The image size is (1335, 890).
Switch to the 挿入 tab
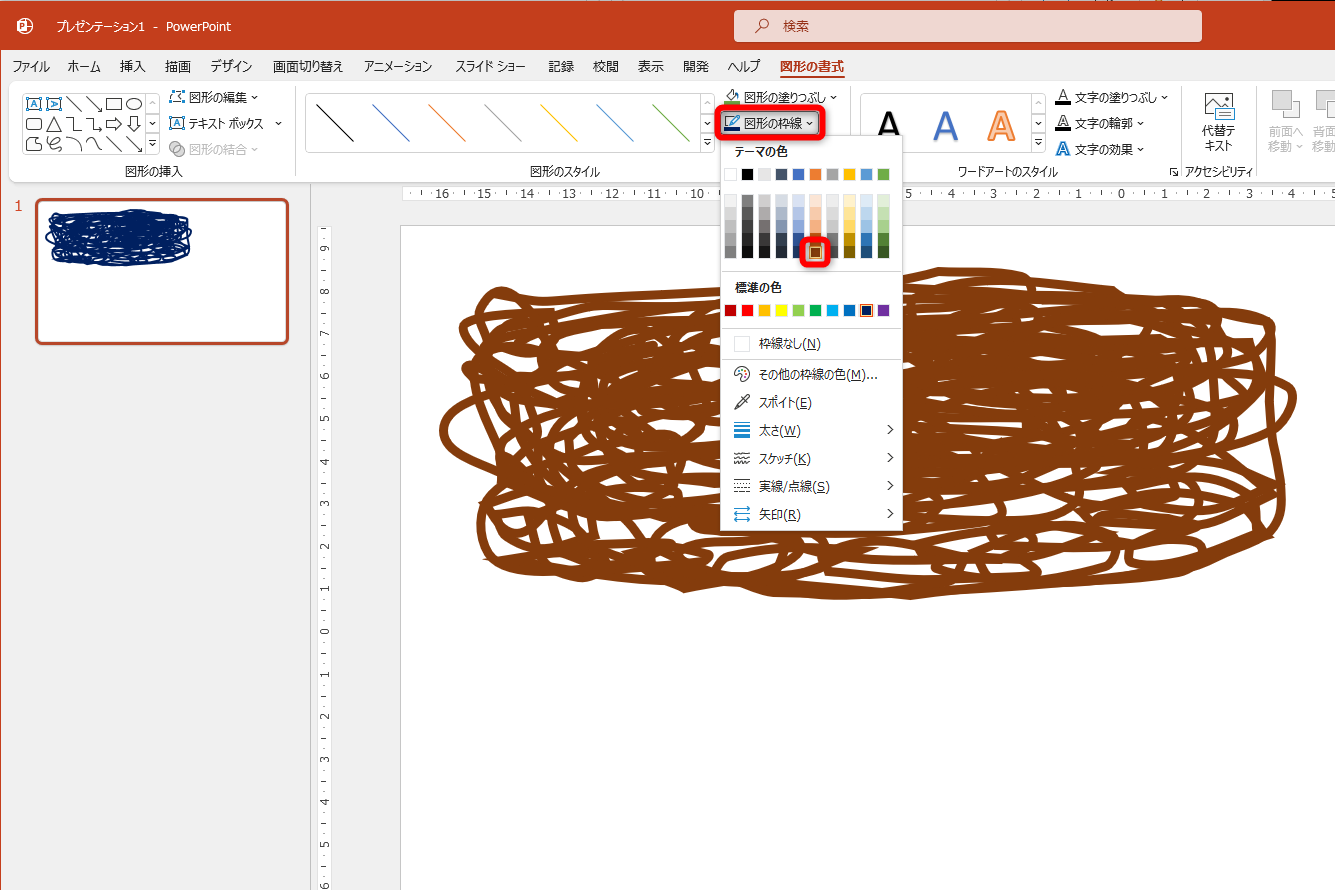(x=133, y=67)
